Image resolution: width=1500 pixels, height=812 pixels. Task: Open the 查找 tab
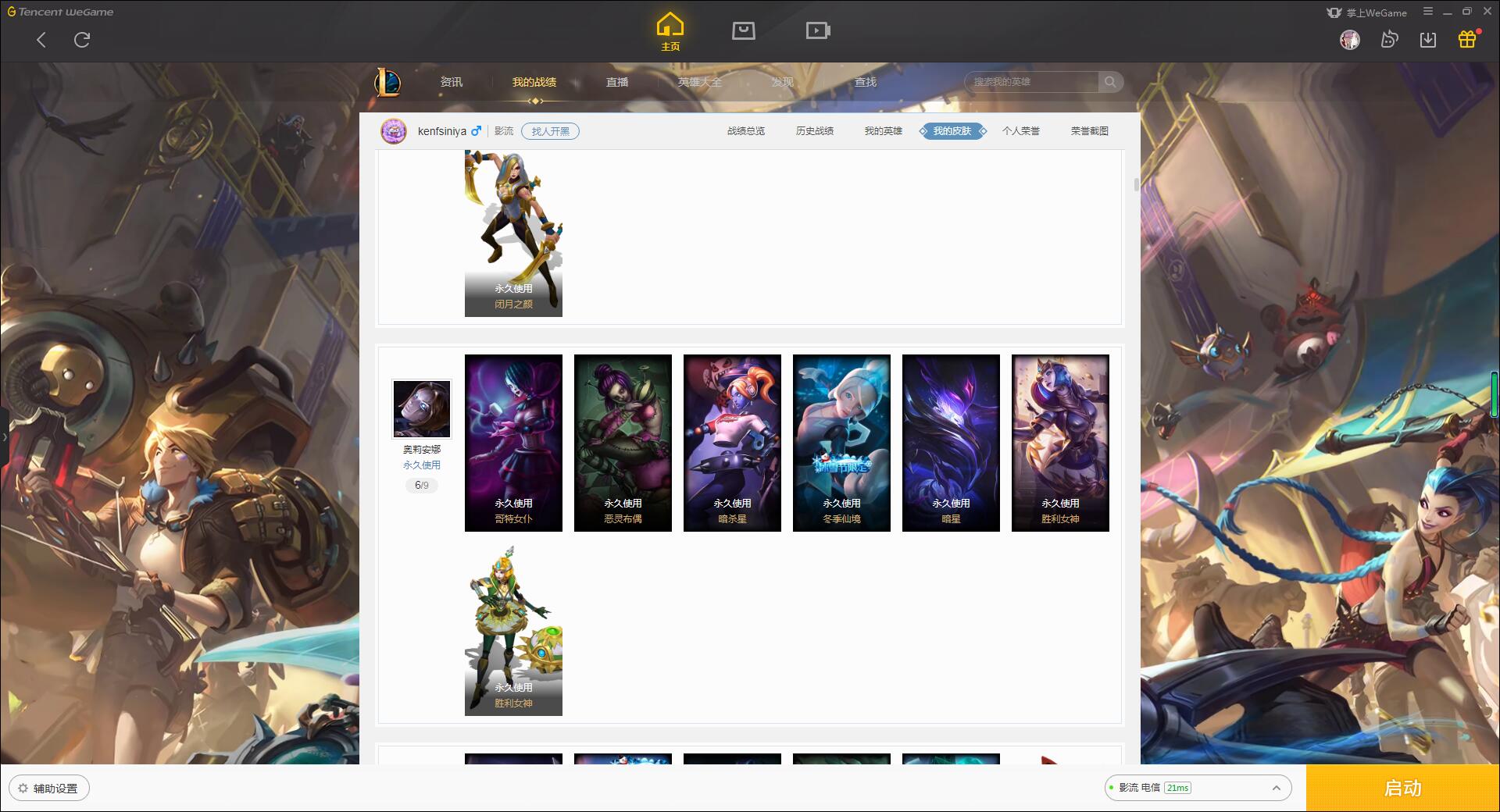(x=866, y=82)
